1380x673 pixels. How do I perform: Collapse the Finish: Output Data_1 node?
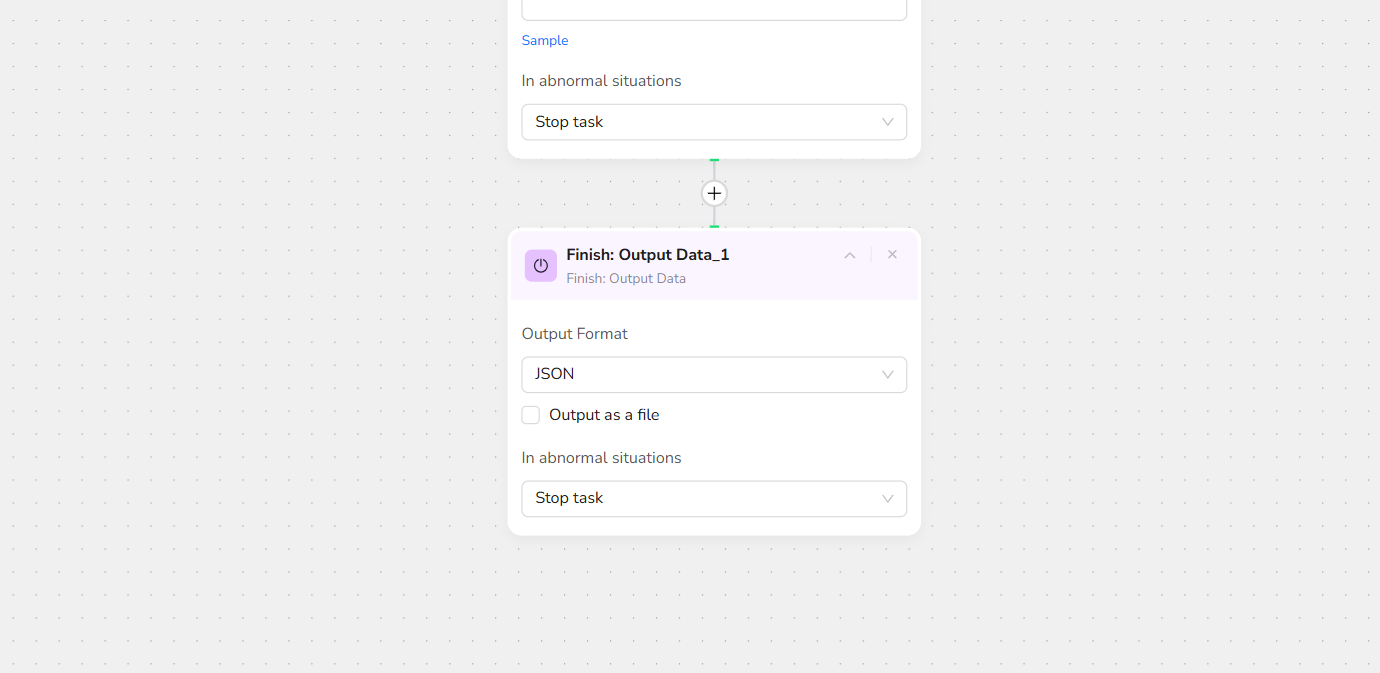850,255
